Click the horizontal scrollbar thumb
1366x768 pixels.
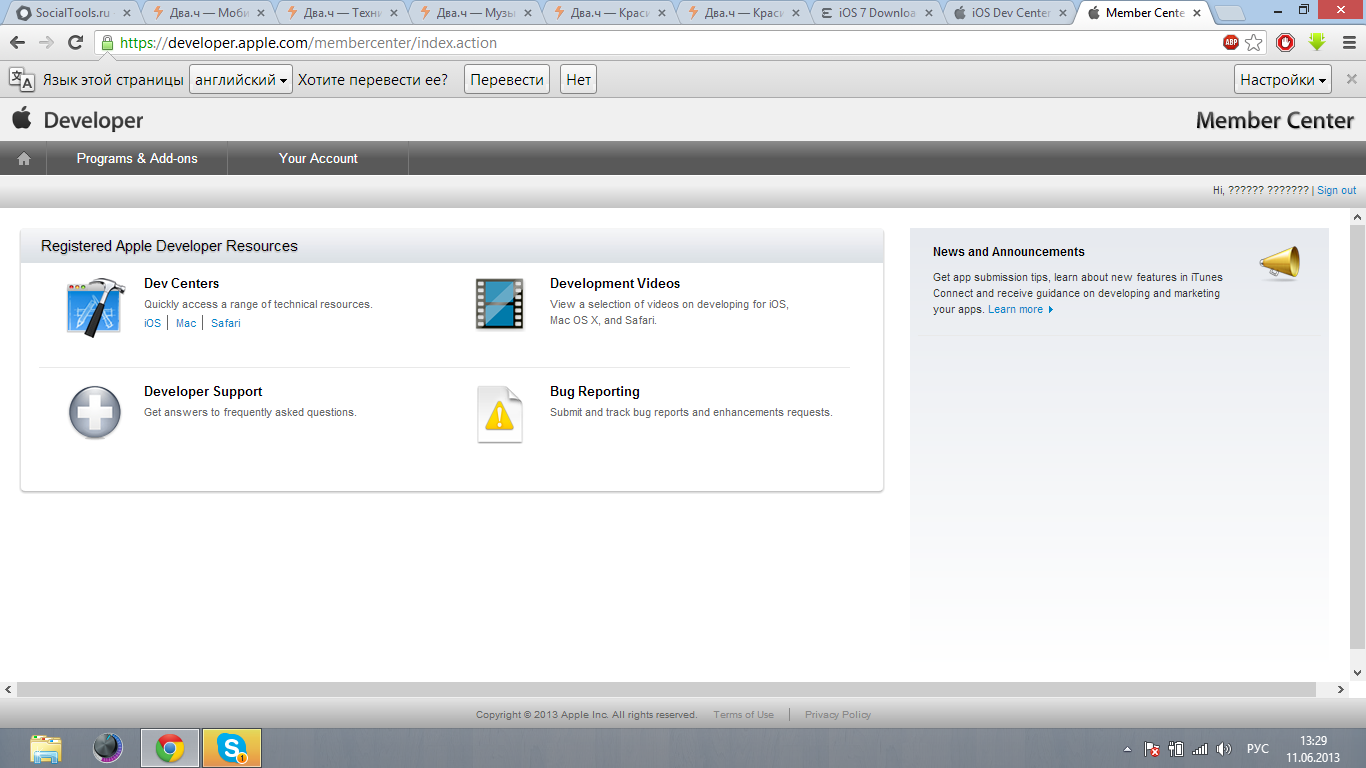pos(667,690)
